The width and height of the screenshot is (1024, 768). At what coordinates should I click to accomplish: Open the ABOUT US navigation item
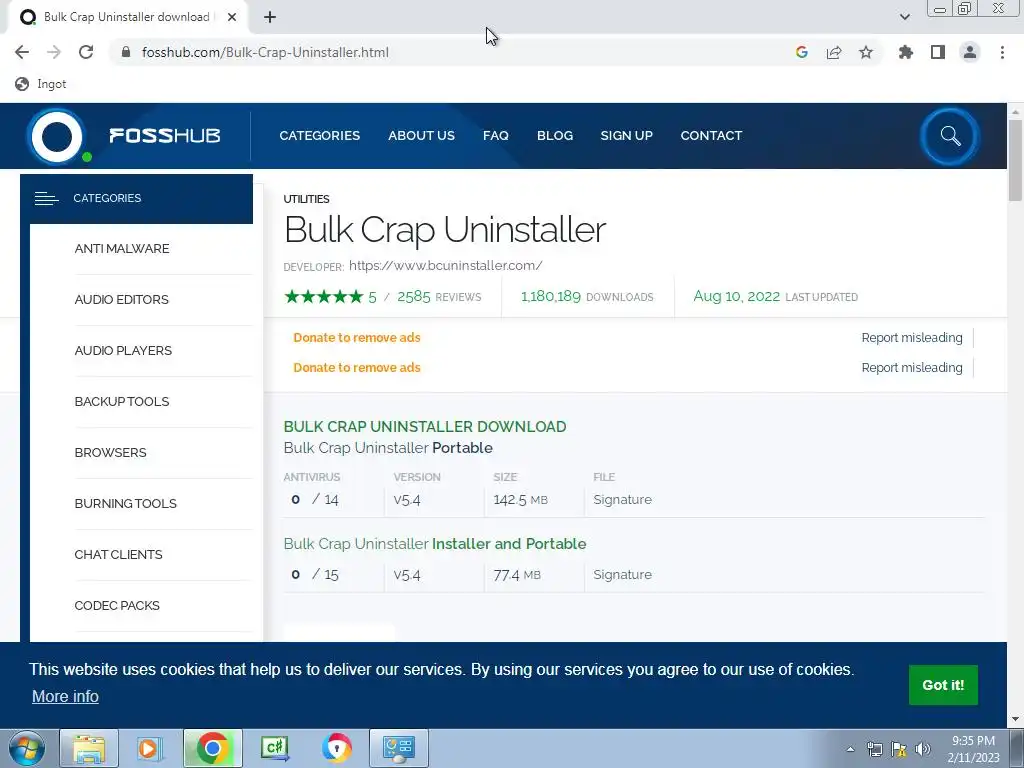coord(421,136)
